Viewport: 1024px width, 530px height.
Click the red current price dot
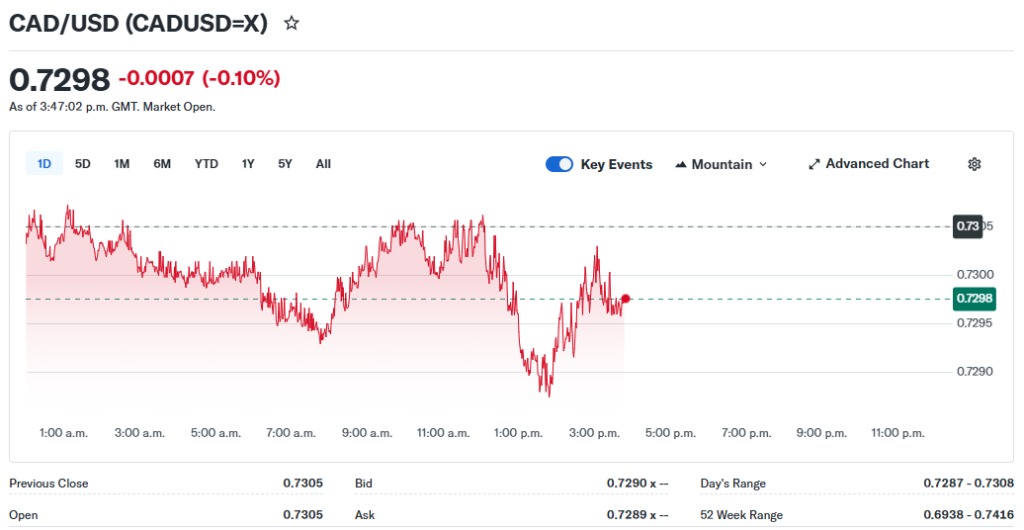(626, 299)
